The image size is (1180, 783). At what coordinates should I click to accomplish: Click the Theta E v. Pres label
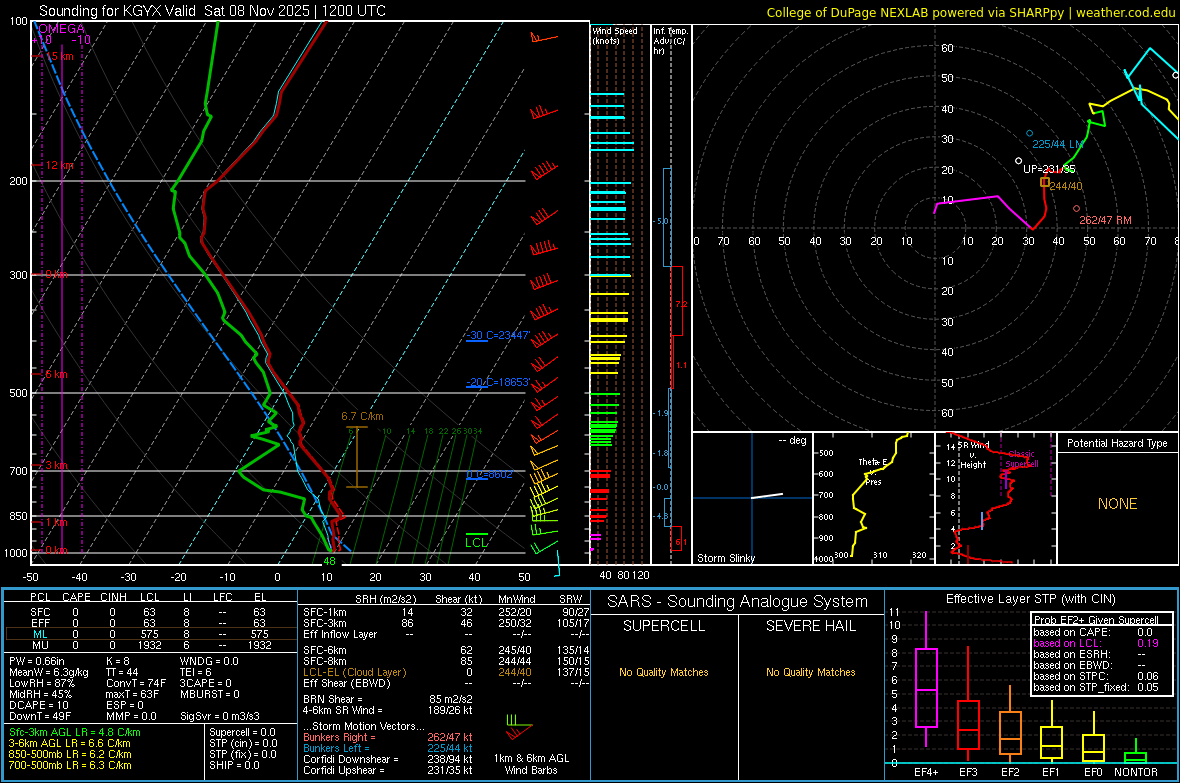(872, 471)
